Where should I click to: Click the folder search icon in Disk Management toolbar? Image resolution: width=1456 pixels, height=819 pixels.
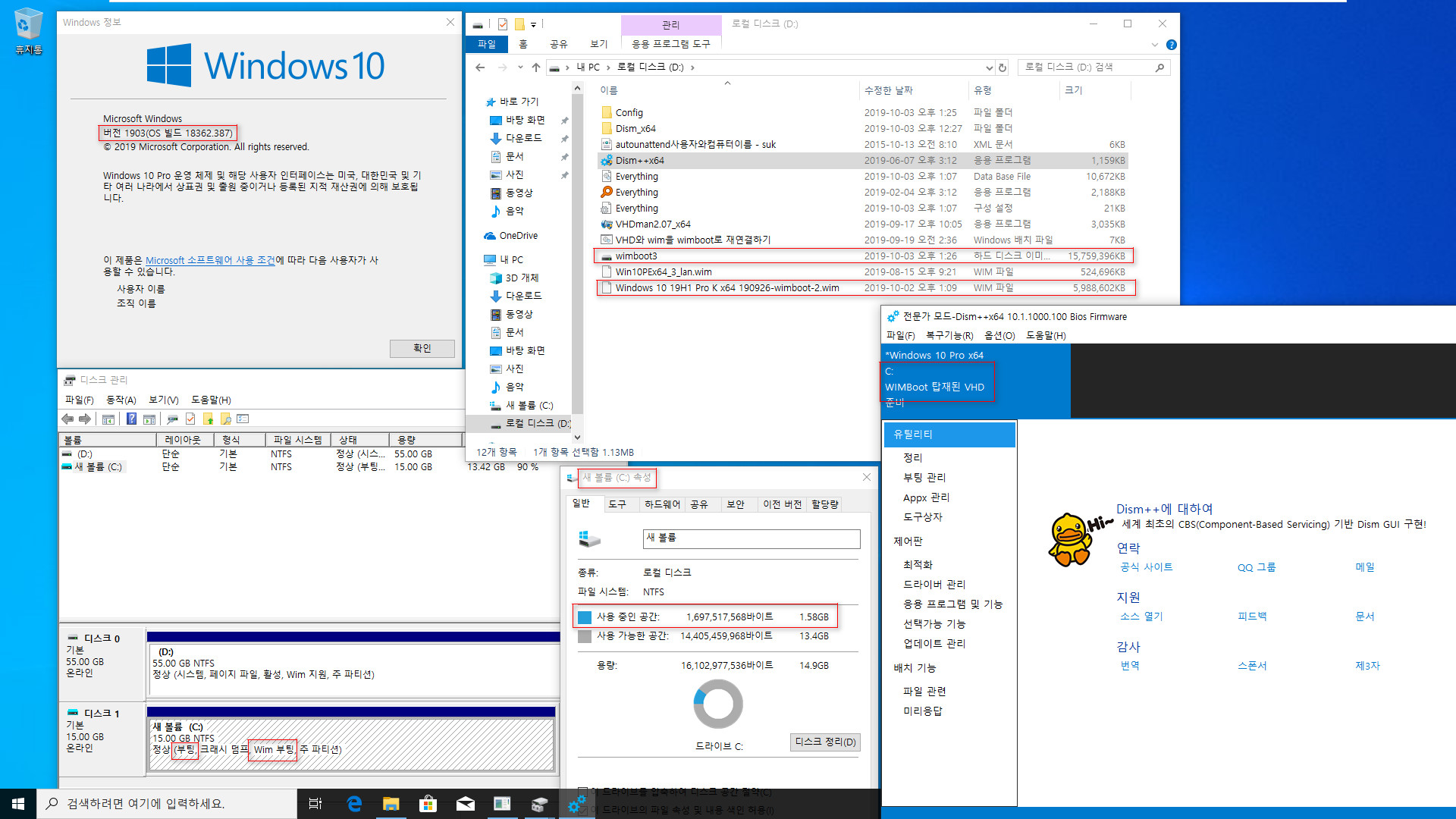[225, 419]
